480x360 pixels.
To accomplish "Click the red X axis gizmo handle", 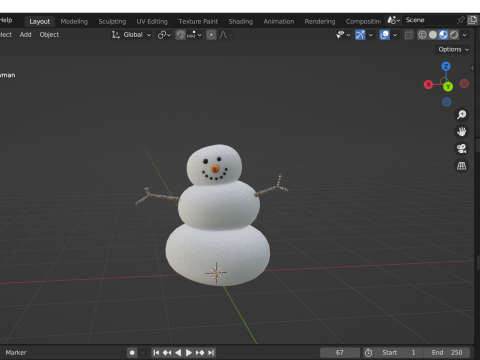I will [x=428, y=84].
